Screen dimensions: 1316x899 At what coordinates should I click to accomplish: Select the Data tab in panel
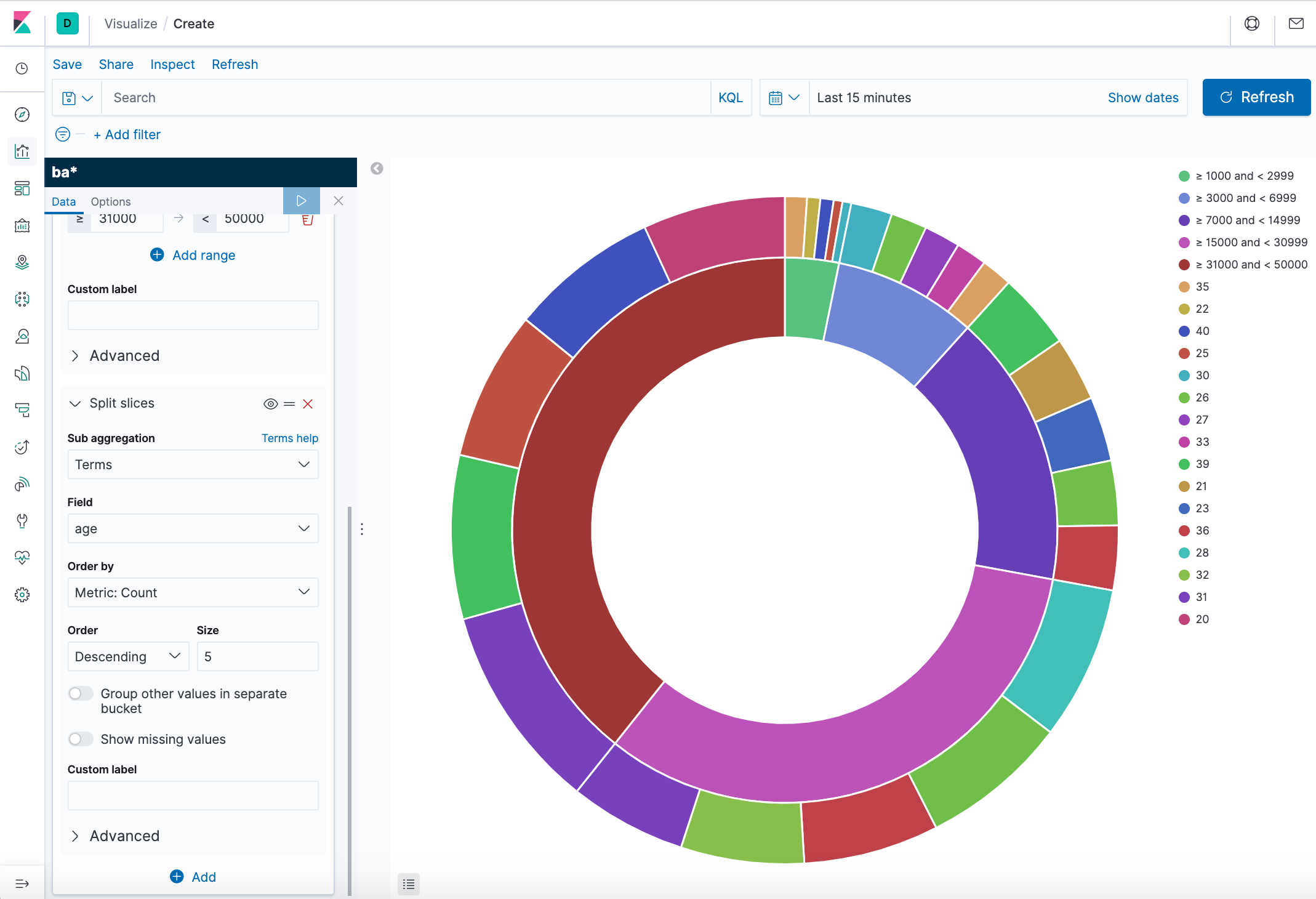tap(62, 201)
